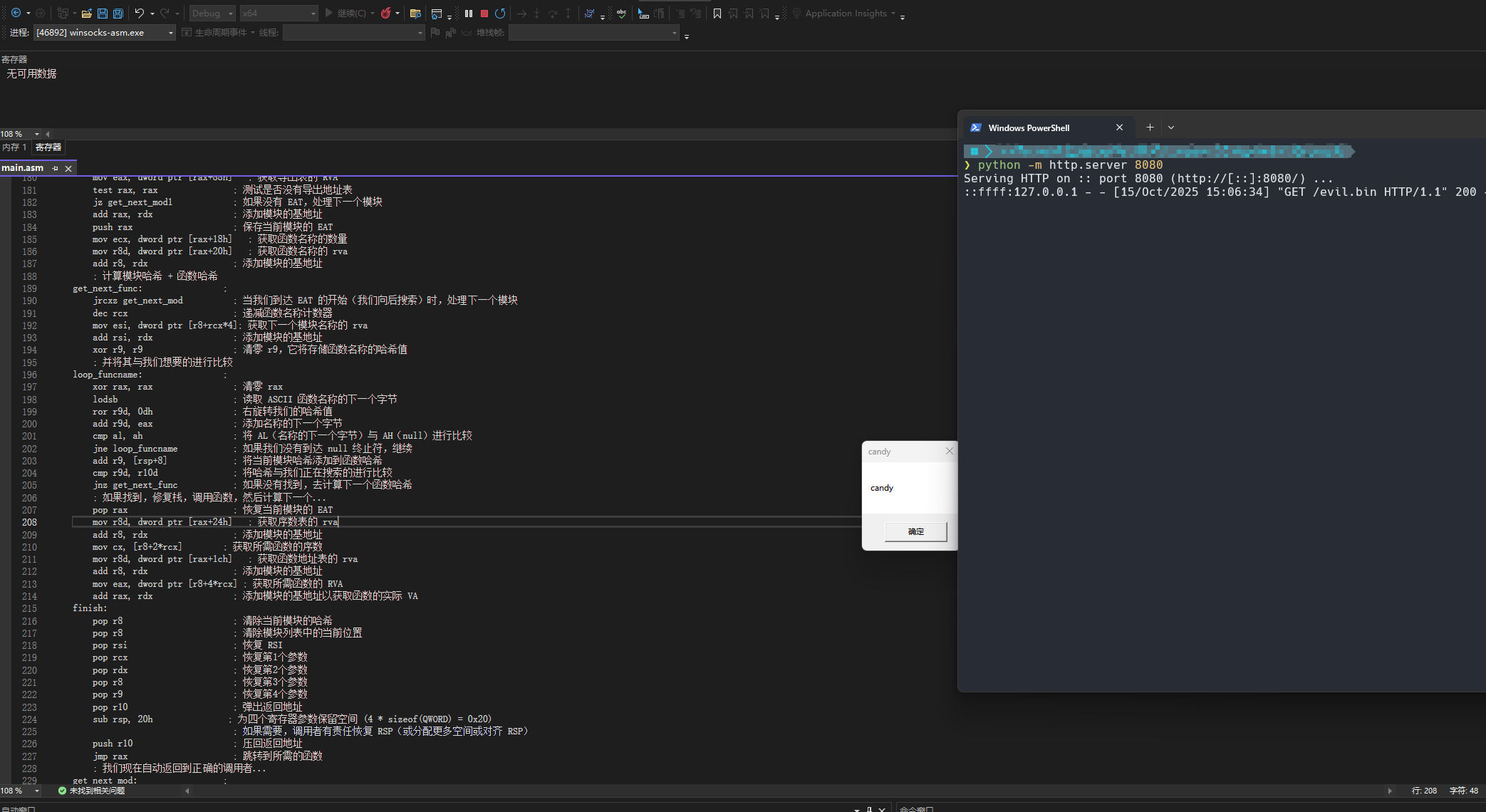The height and width of the screenshot is (812, 1486).
Task: Click the Open File folder icon
Action: pos(87,13)
